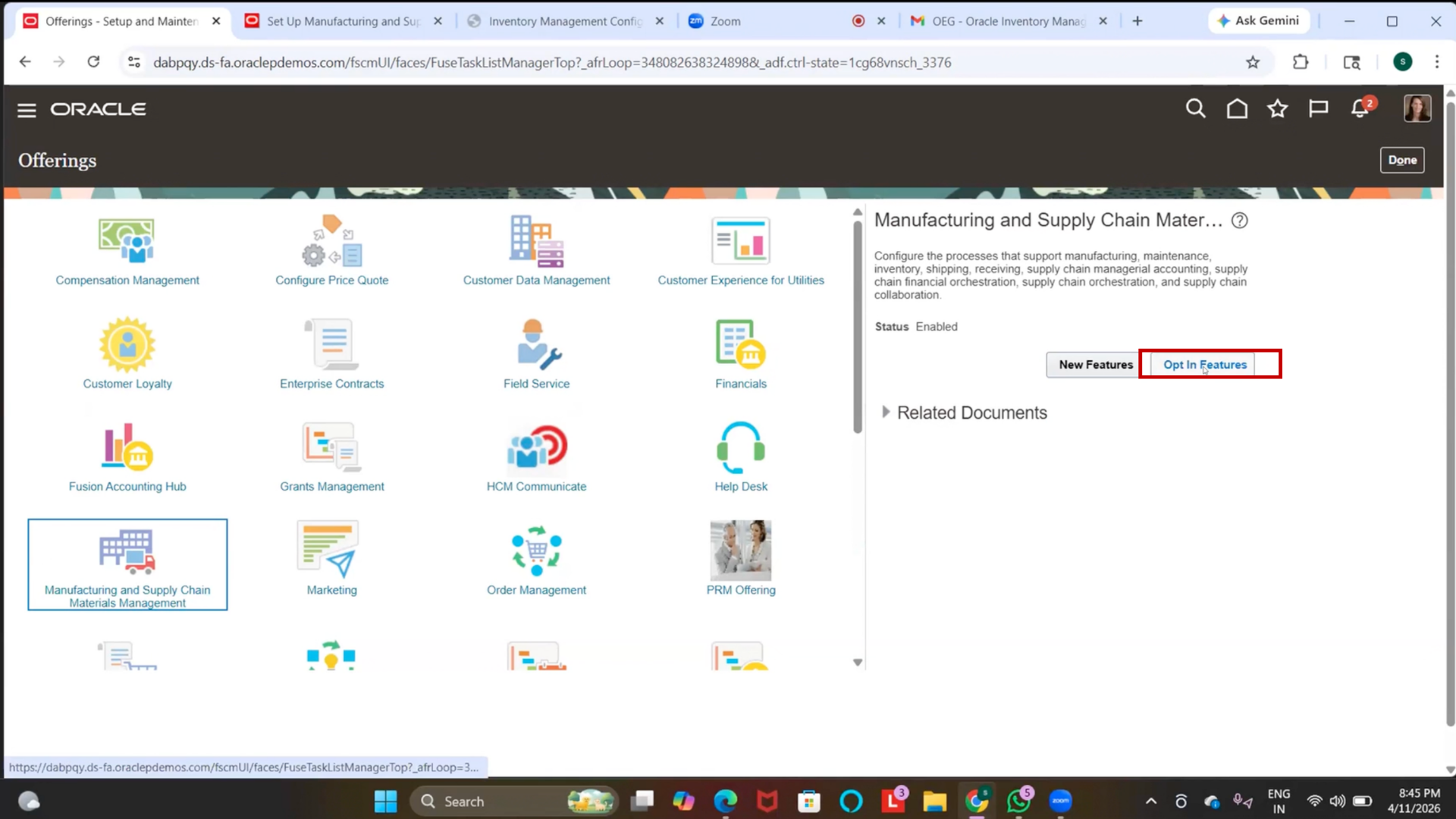
Task: Reload the page
Action: coord(93,62)
